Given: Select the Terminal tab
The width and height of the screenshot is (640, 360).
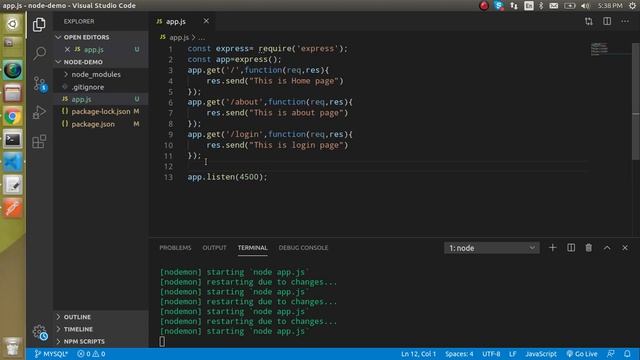Looking at the screenshot, I should pos(253,248).
